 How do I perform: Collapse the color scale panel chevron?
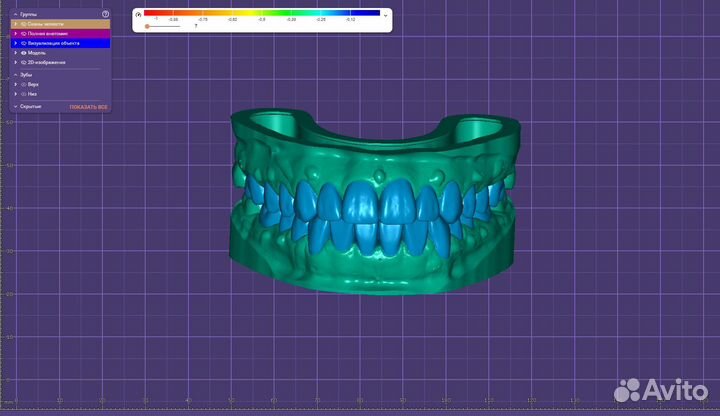(x=386, y=15)
